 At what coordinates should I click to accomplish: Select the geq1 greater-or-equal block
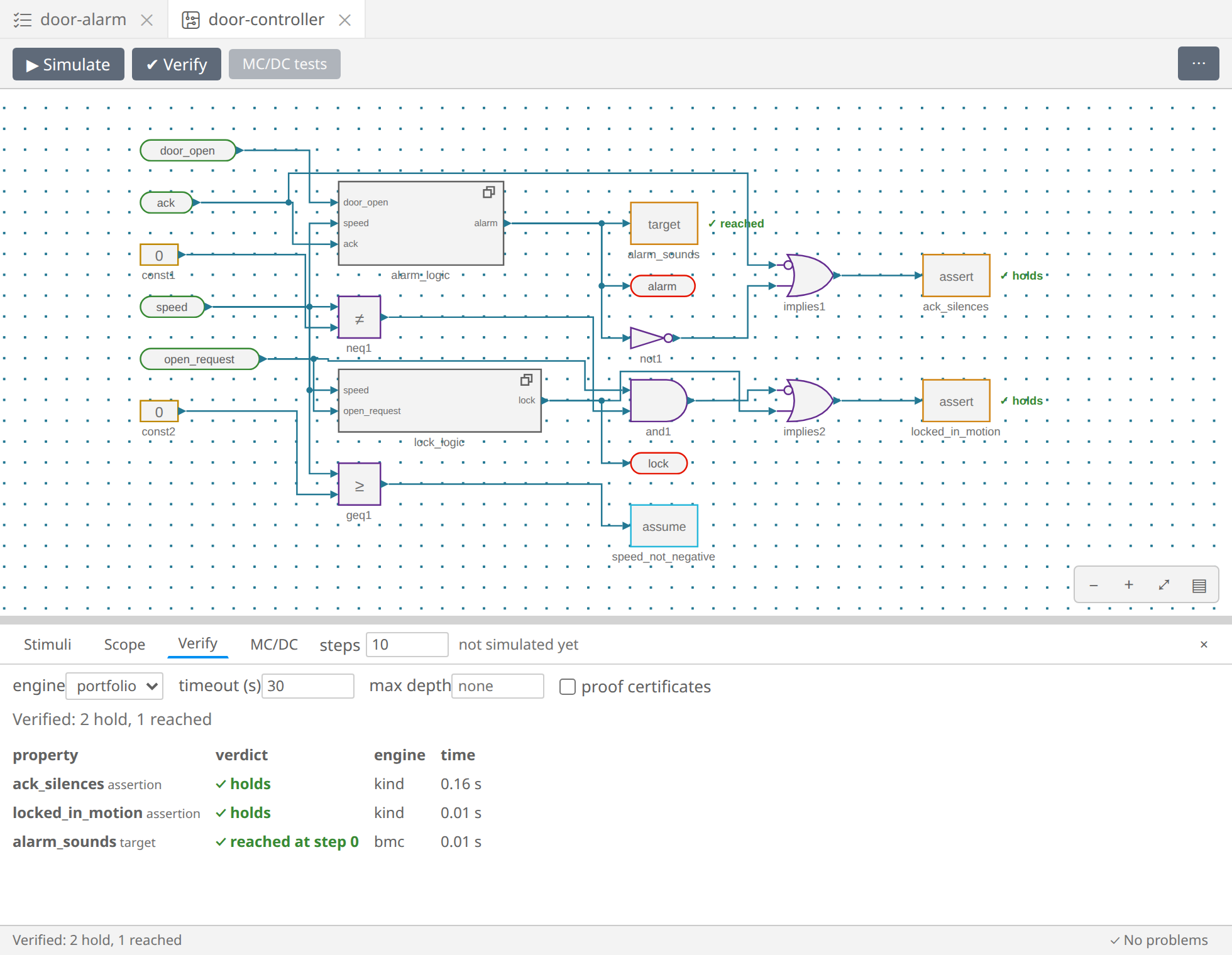(360, 484)
